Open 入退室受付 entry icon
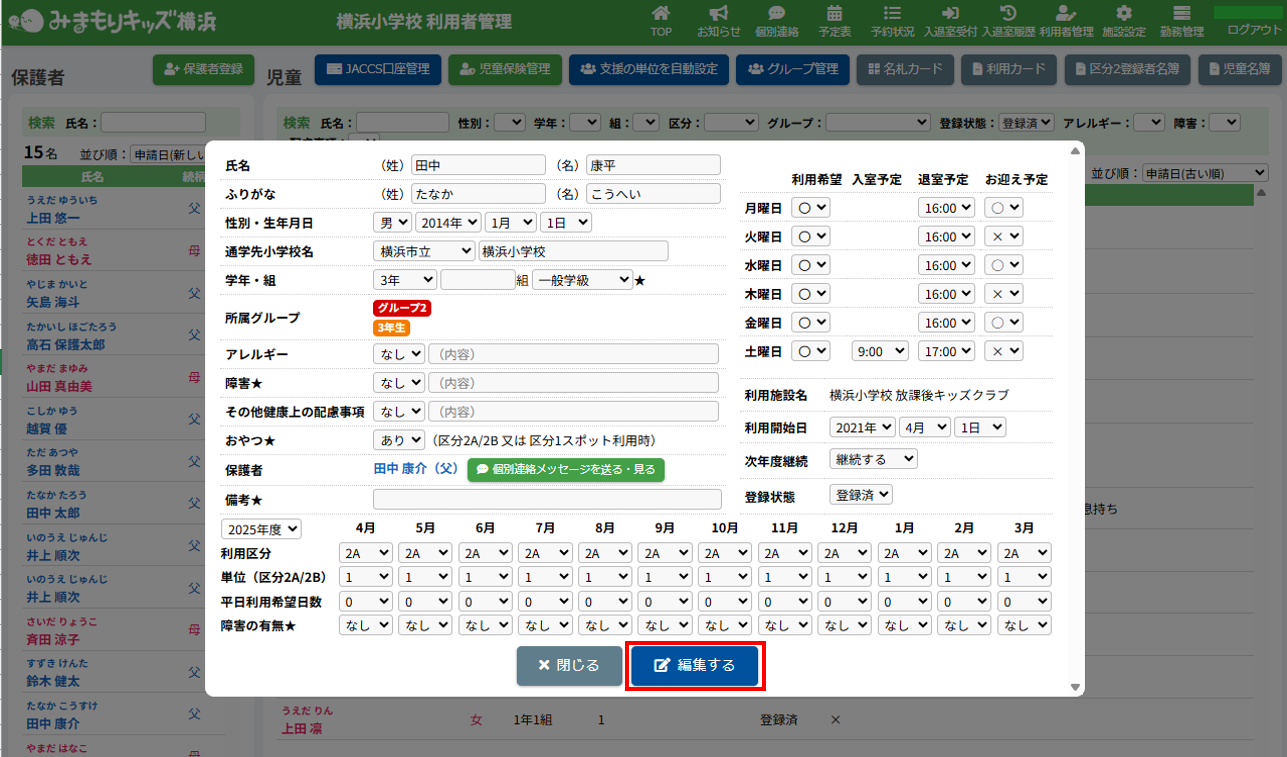1287x757 pixels. point(950,20)
